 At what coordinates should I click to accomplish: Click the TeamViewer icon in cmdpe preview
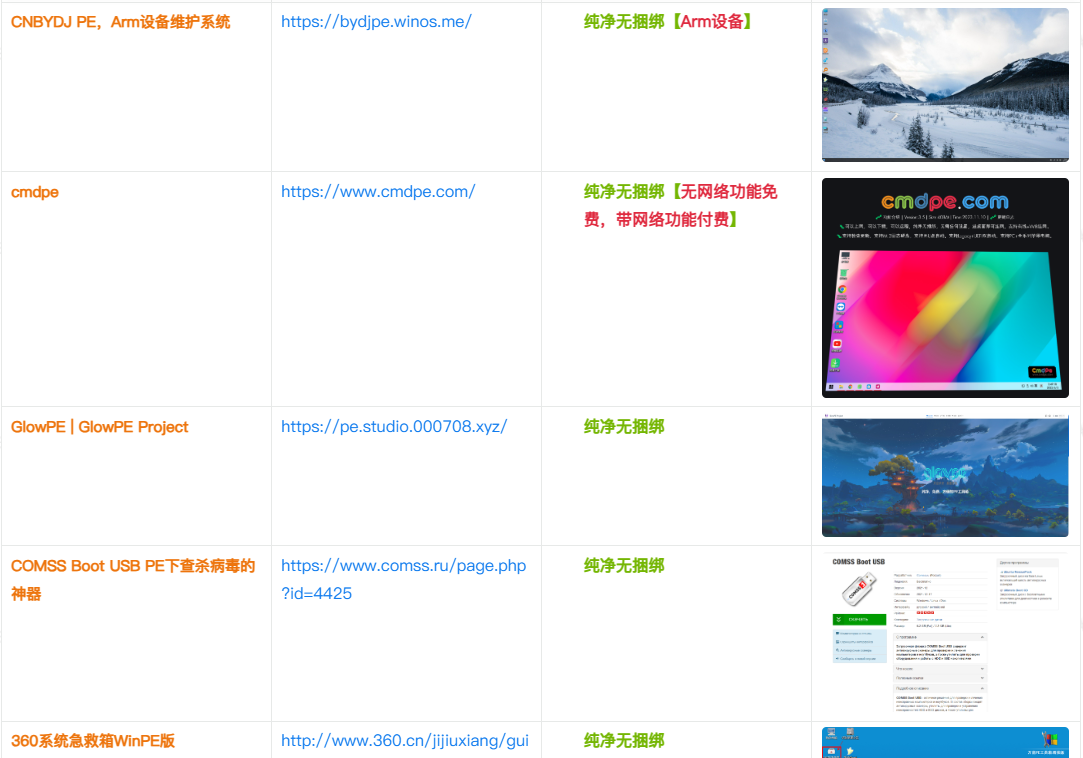coord(841,308)
